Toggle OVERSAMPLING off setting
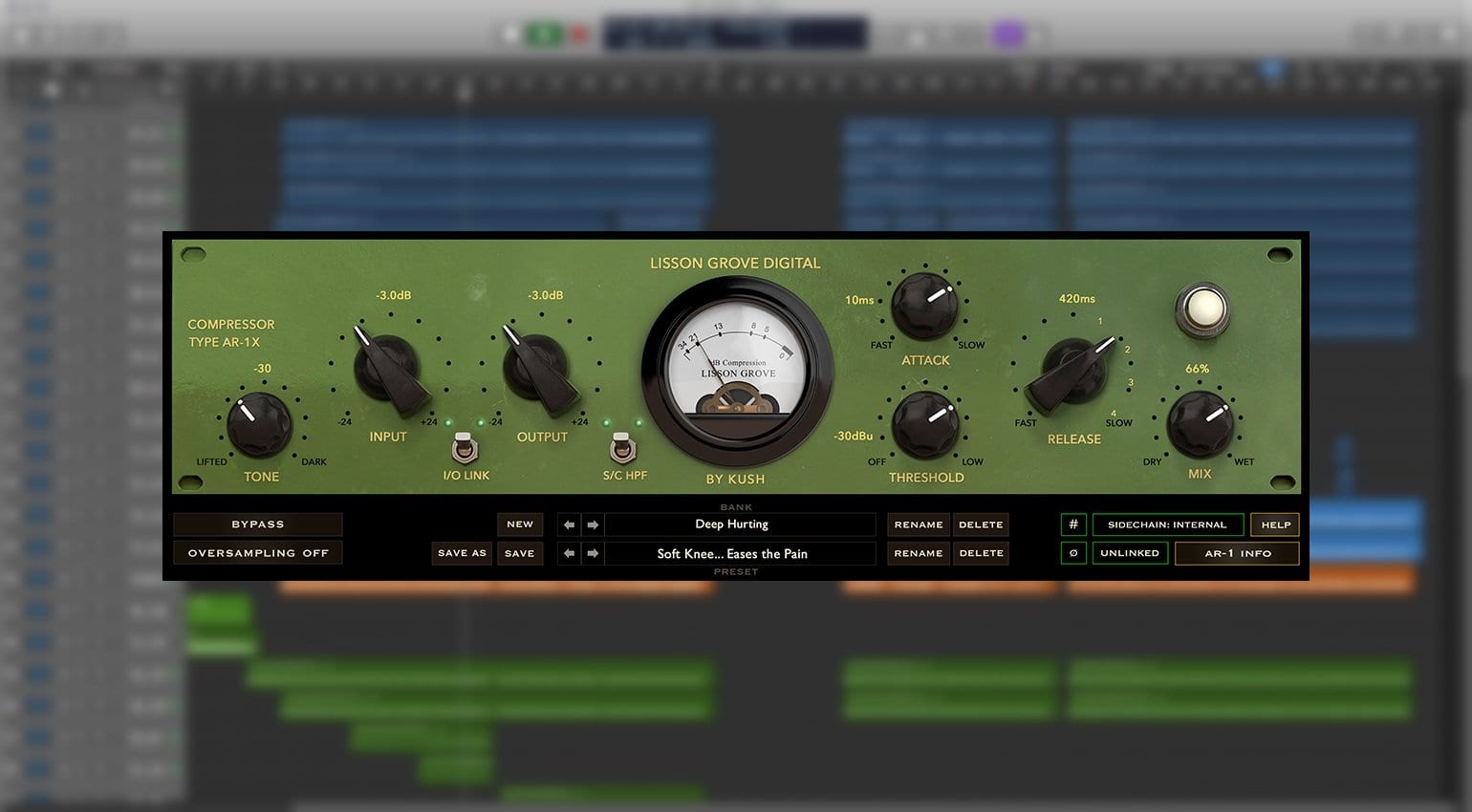This screenshot has width=1472, height=812. [257, 553]
